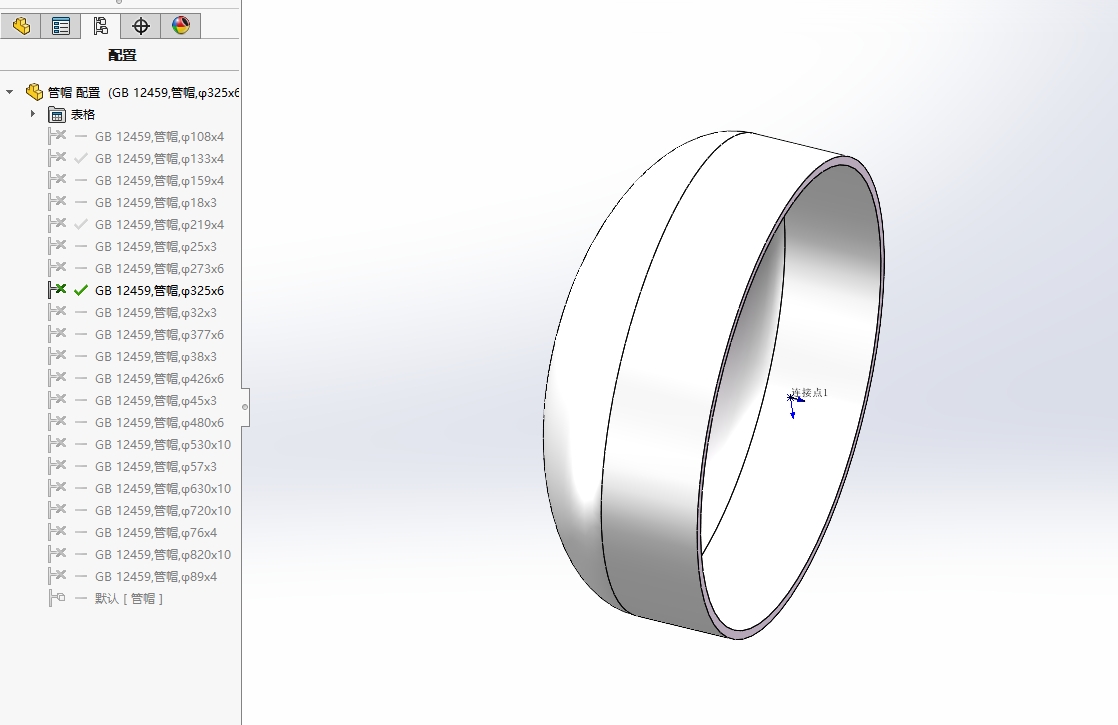
Task: Click the configuration icon beside φ57x3
Action: click(x=57, y=466)
